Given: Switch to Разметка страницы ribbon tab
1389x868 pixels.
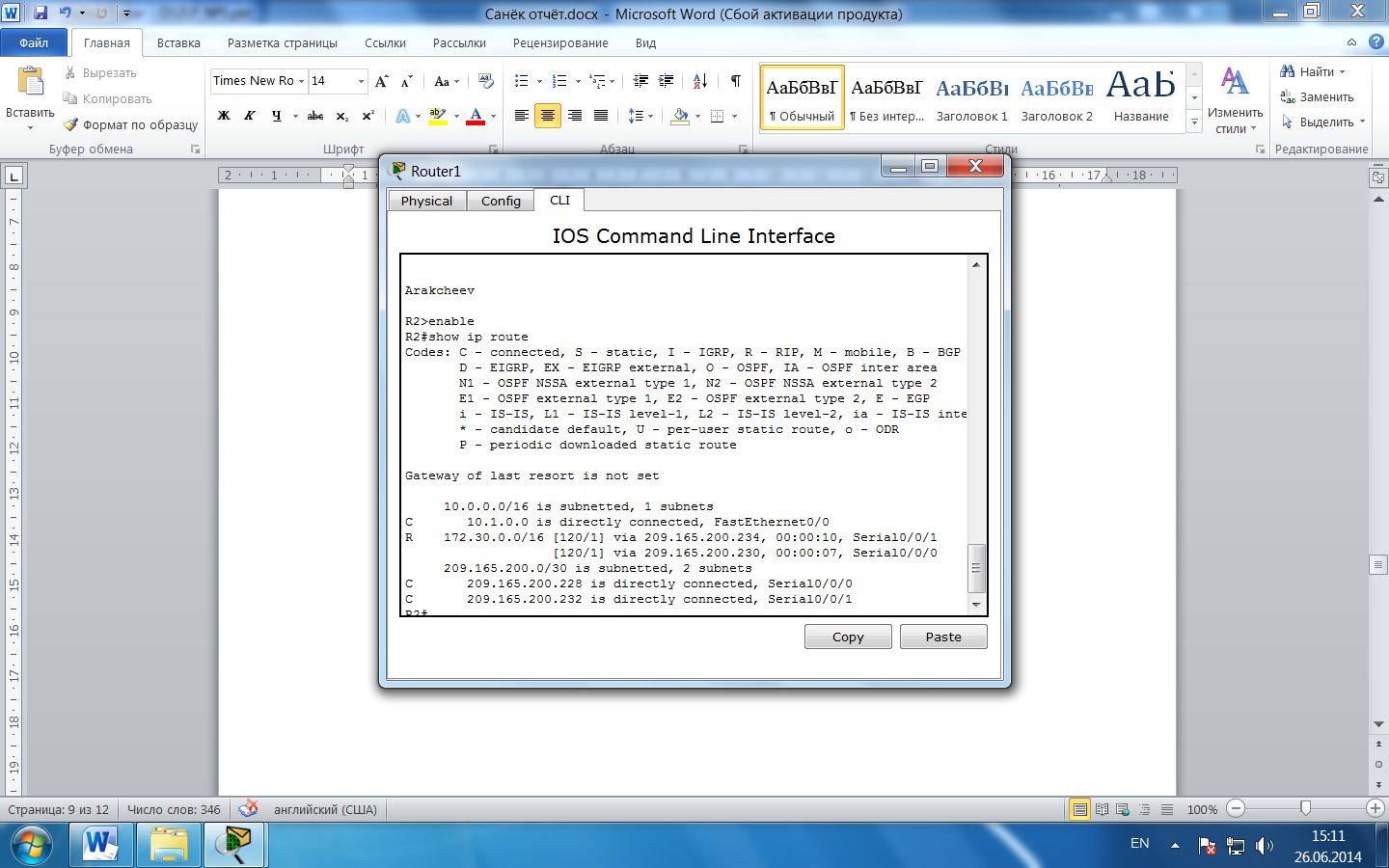Looking at the screenshot, I should (283, 43).
